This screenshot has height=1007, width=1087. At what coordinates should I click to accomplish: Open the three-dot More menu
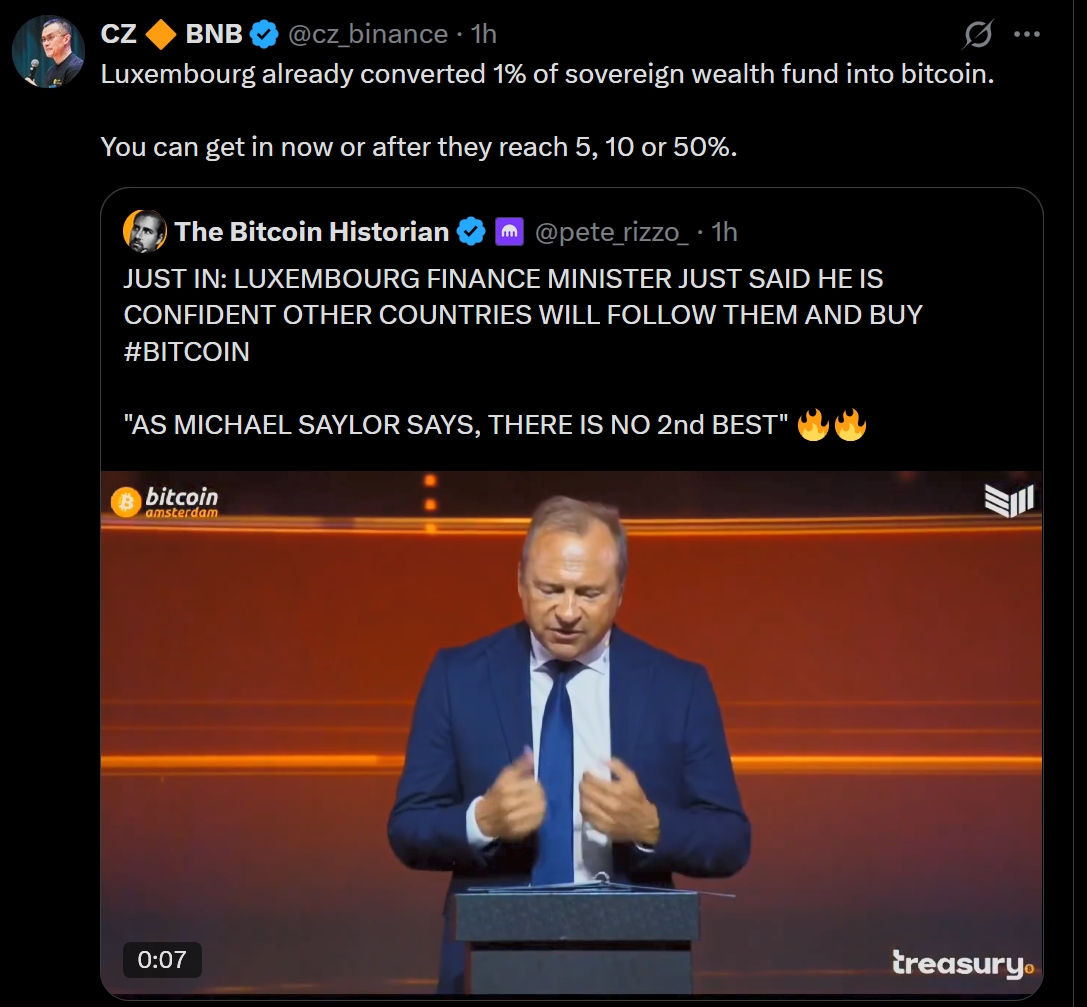pyautogui.click(x=1027, y=34)
